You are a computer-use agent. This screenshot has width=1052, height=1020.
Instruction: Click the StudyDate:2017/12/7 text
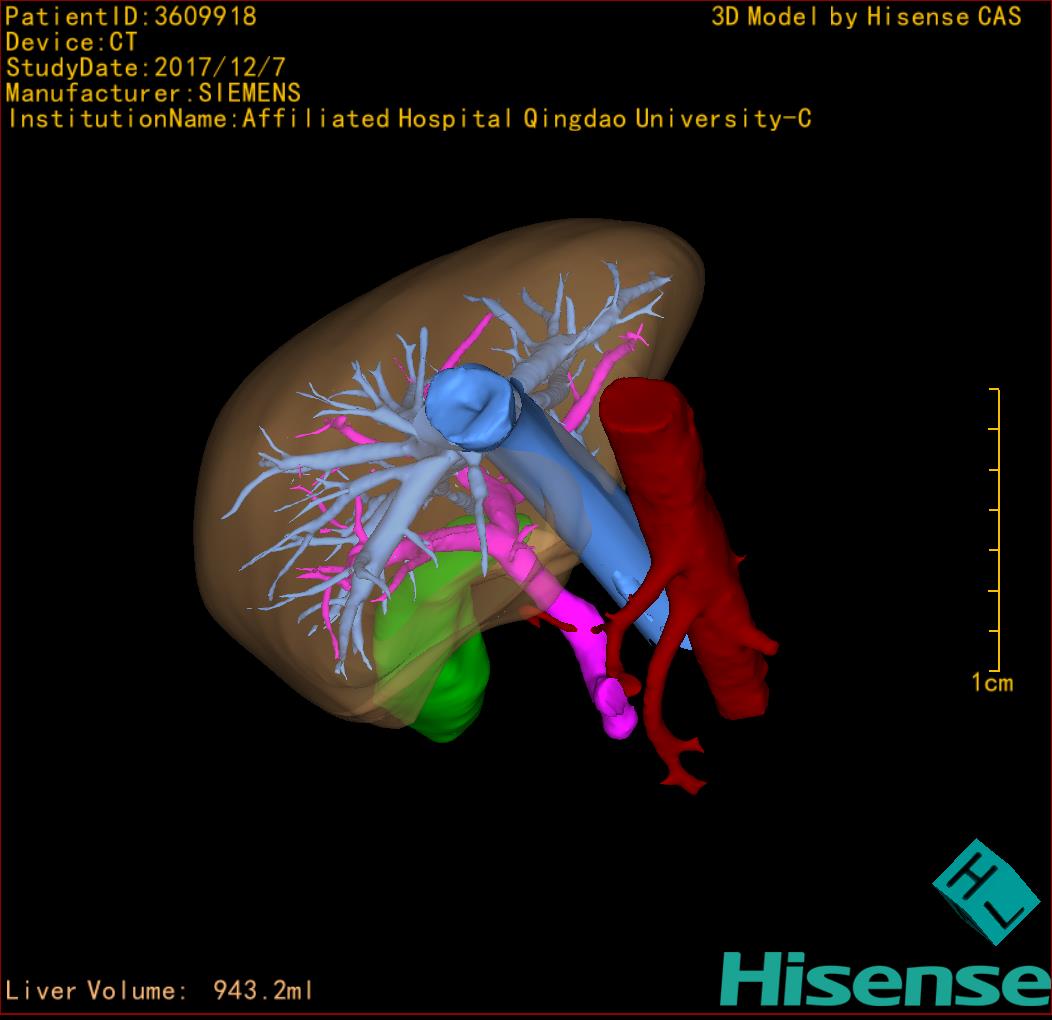point(146,67)
